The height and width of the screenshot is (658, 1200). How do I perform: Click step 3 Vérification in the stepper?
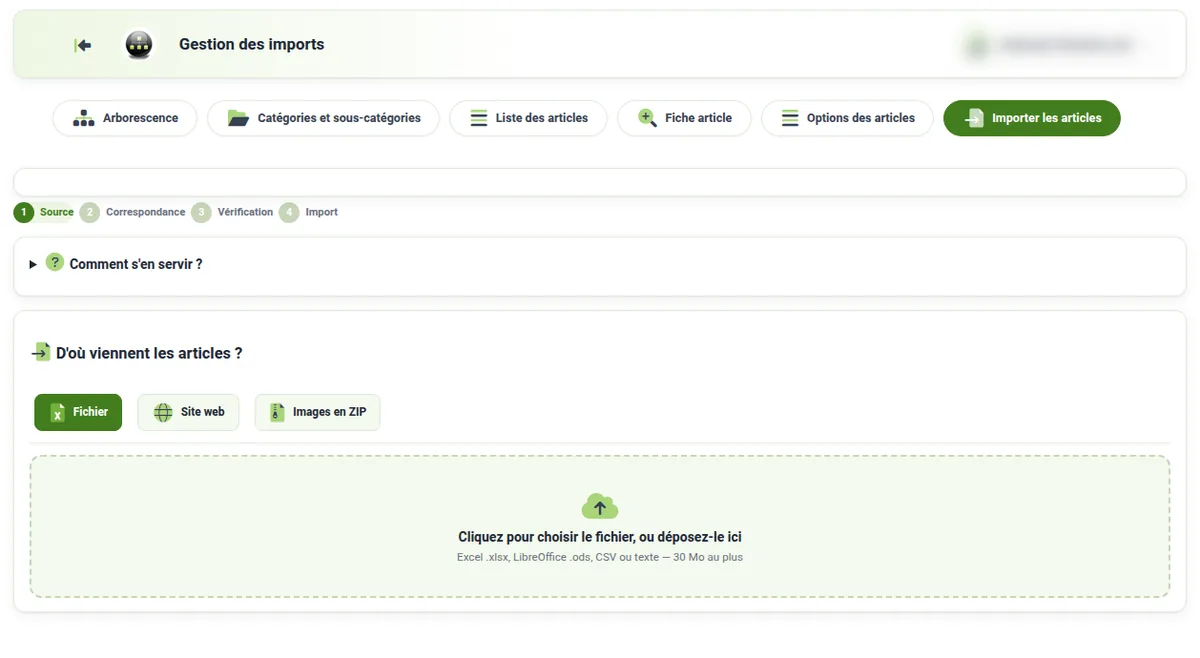[x=232, y=212]
